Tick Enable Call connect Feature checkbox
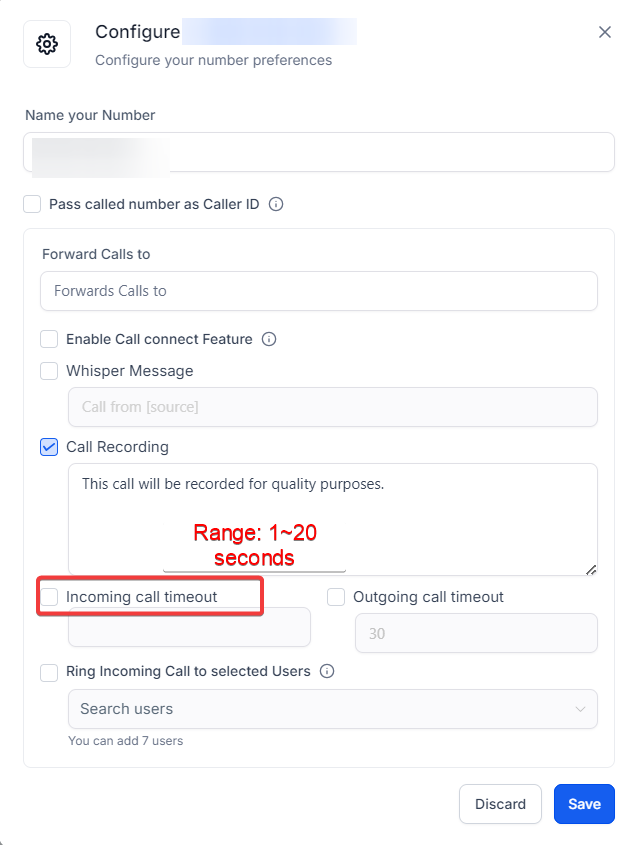This screenshot has width=628, height=845. [x=49, y=339]
